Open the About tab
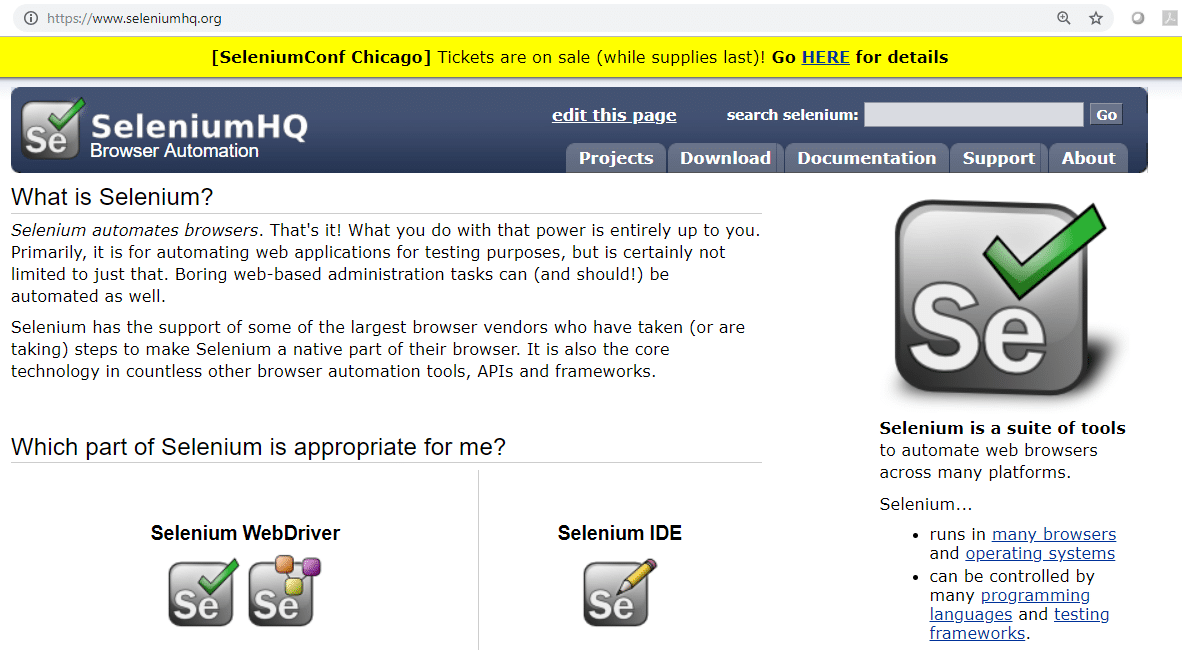1182x650 pixels. click(x=1088, y=158)
